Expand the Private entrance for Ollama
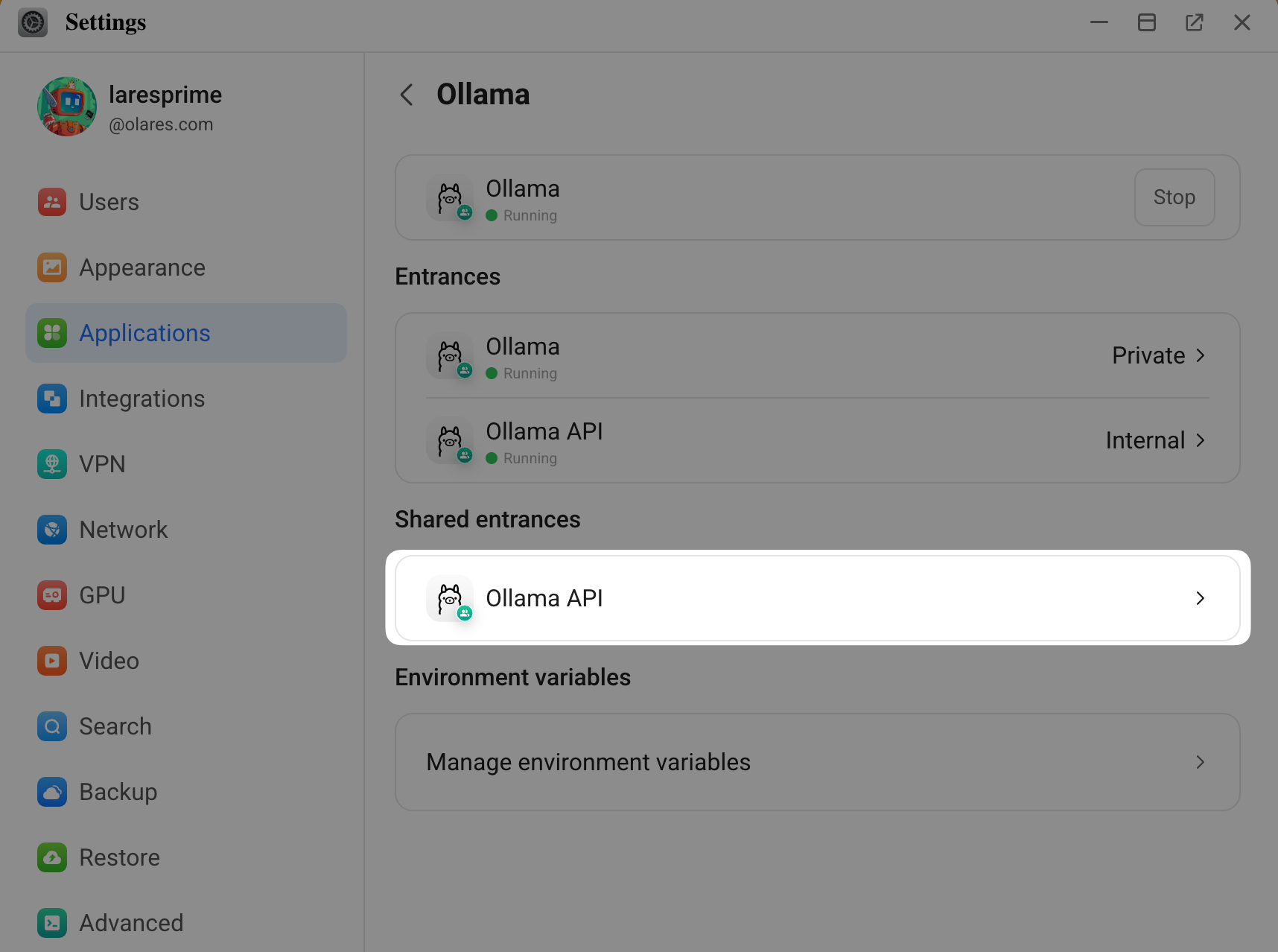The height and width of the screenshot is (952, 1278). pyautogui.click(x=1158, y=355)
